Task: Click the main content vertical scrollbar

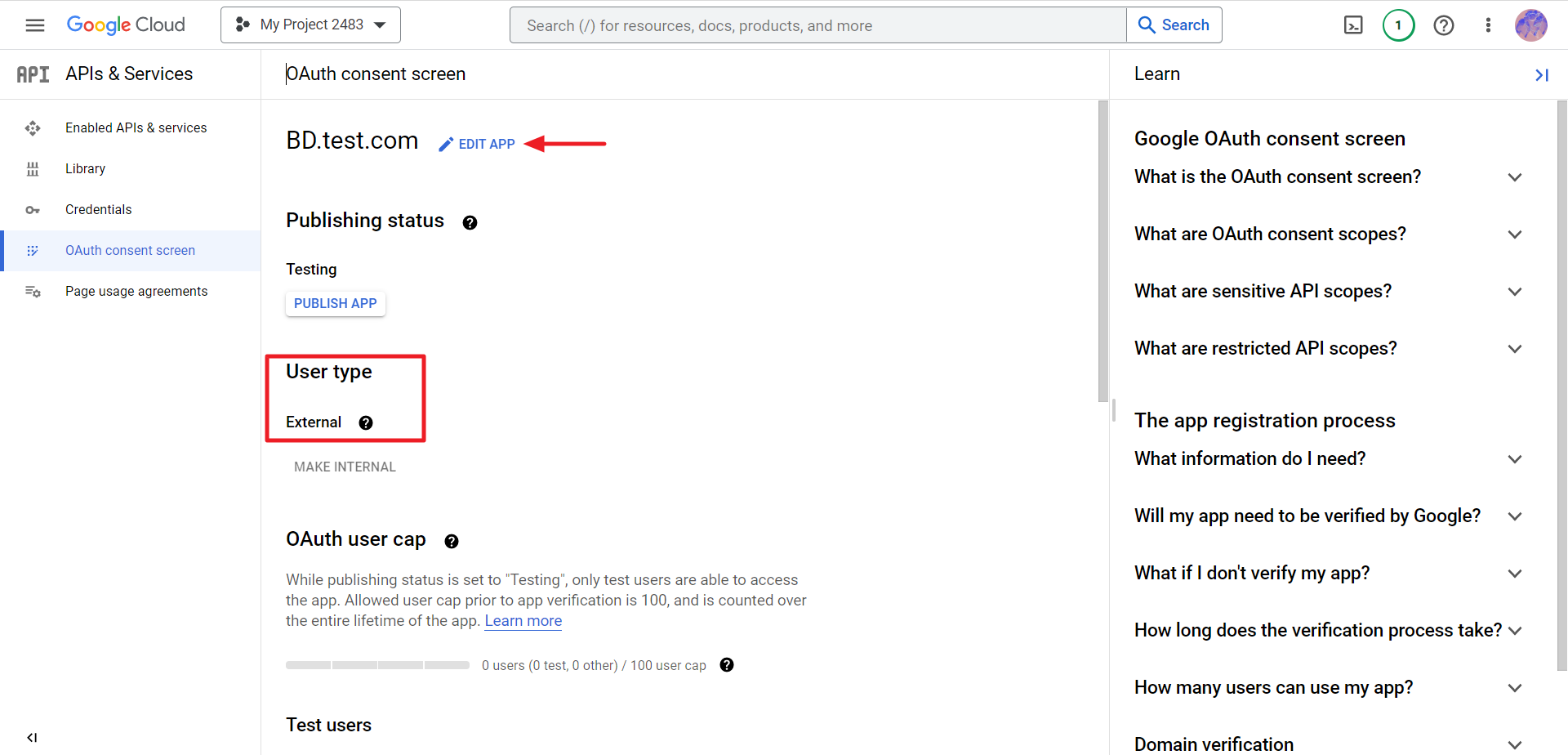Action: (x=1103, y=251)
